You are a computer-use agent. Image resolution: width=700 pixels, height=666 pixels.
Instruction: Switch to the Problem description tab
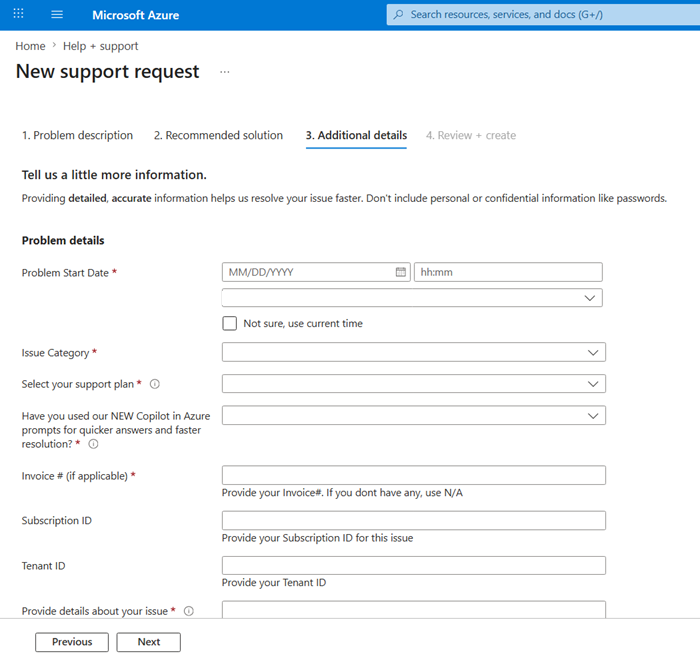[77, 135]
